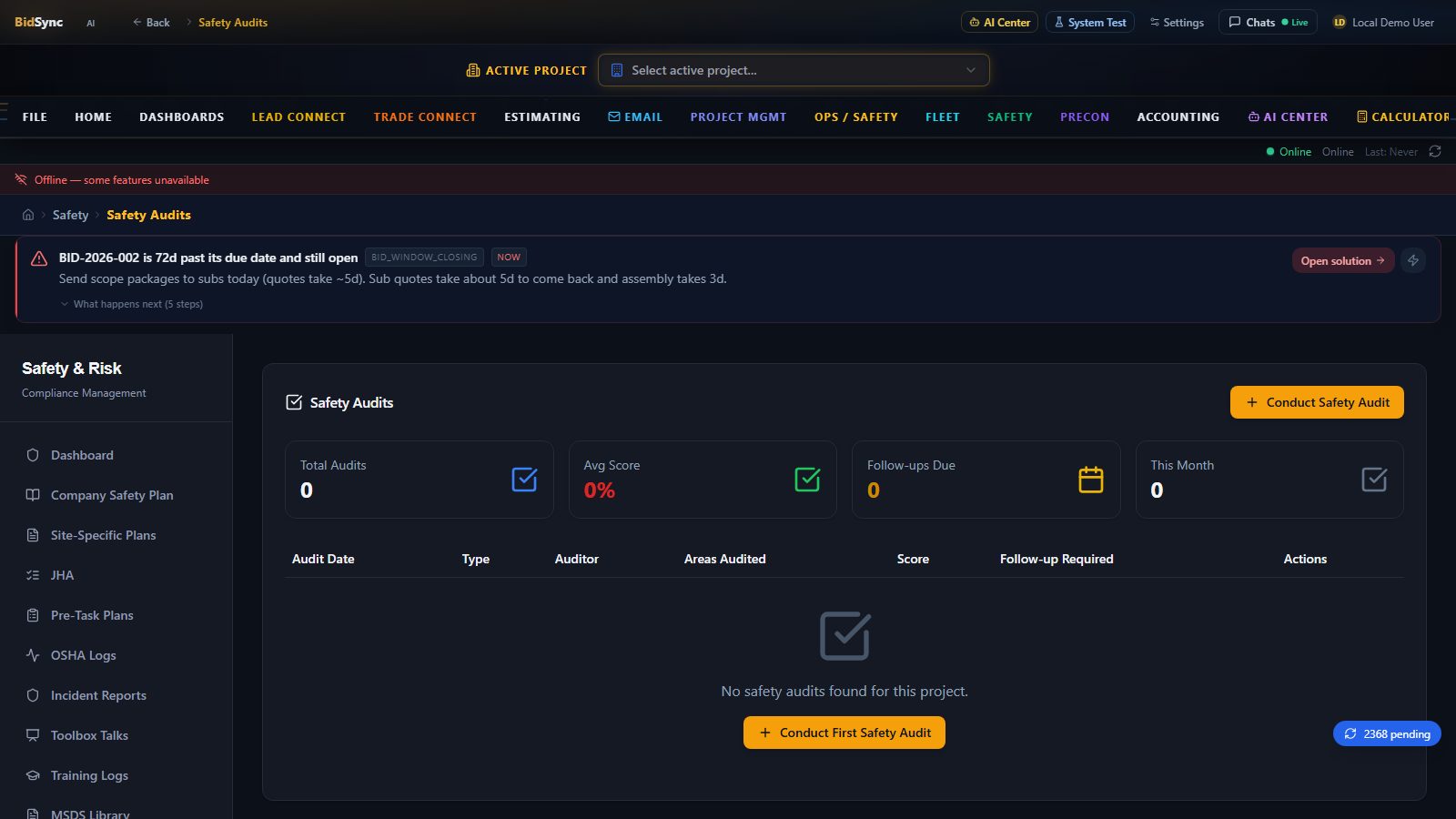Image resolution: width=1456 pixels, height=819 pixels.
Task: Open the ACCOUNTING menu
Action: 1178,116
